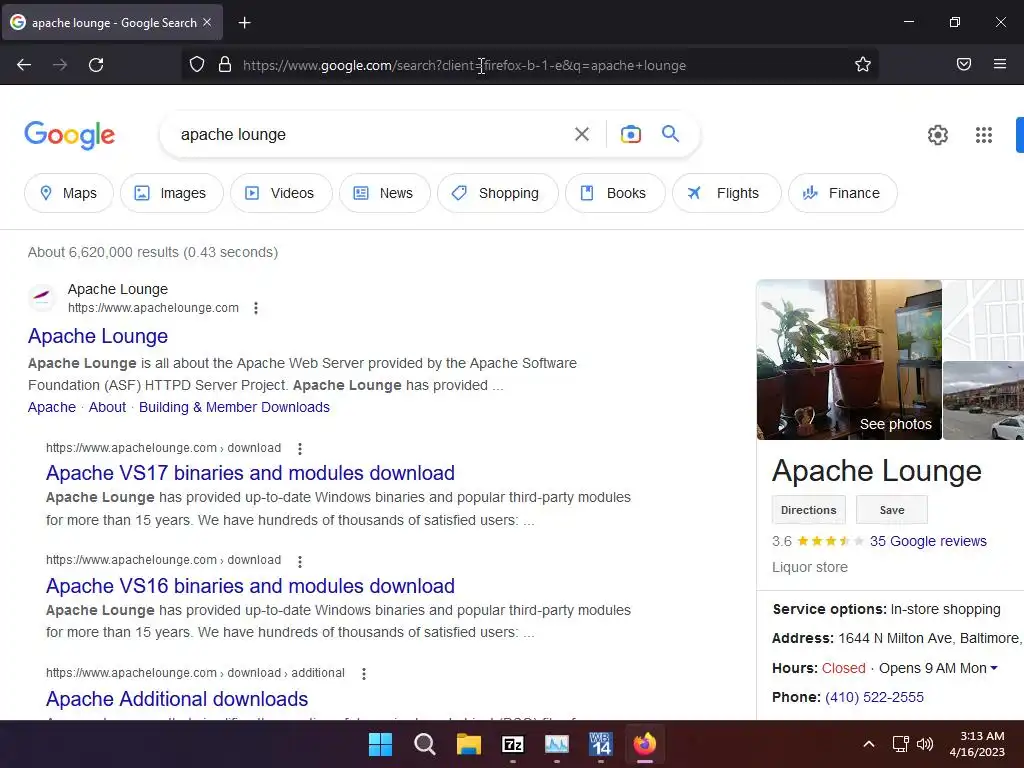Switch to Firefox in the taskbar

tap(645, 744)
